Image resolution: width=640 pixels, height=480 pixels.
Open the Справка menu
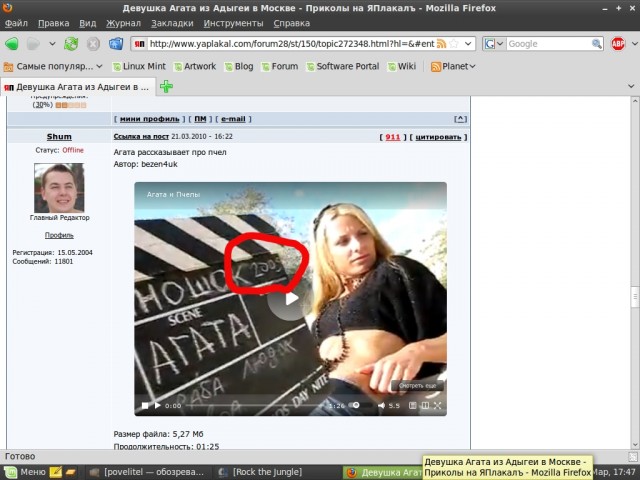[291, 23]
